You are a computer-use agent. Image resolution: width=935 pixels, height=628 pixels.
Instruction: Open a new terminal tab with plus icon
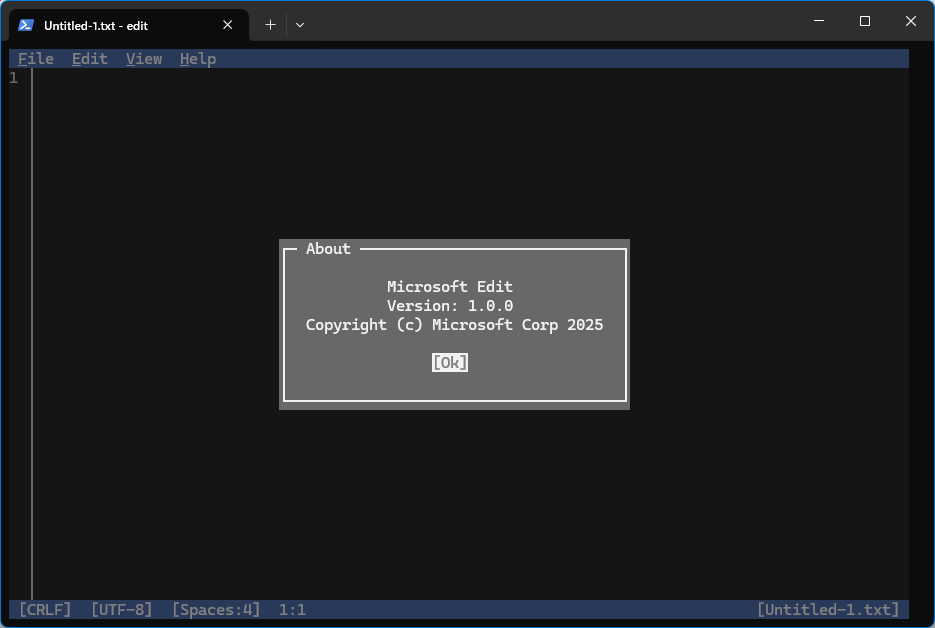[270, 25]
